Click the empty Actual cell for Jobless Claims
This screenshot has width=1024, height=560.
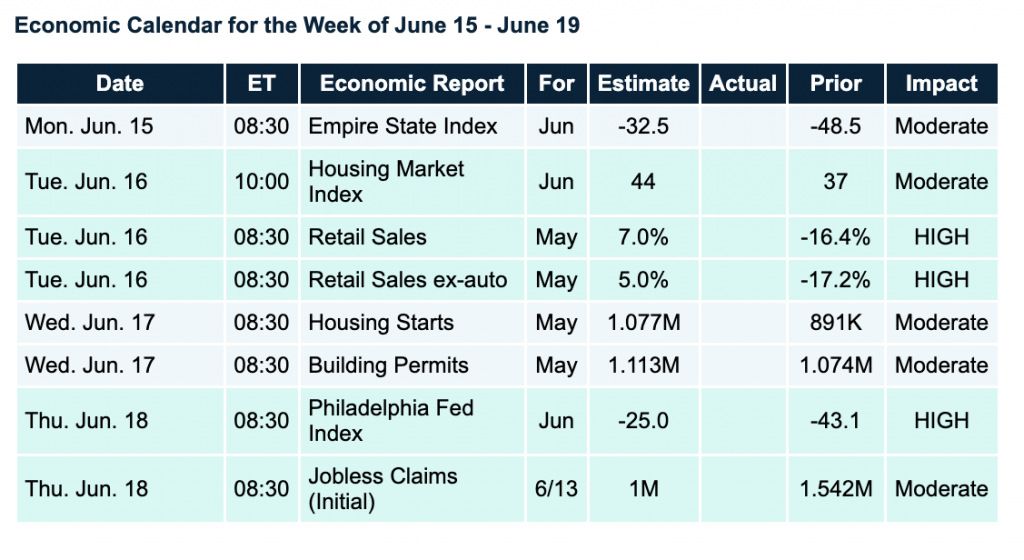[x=743, y=488]
